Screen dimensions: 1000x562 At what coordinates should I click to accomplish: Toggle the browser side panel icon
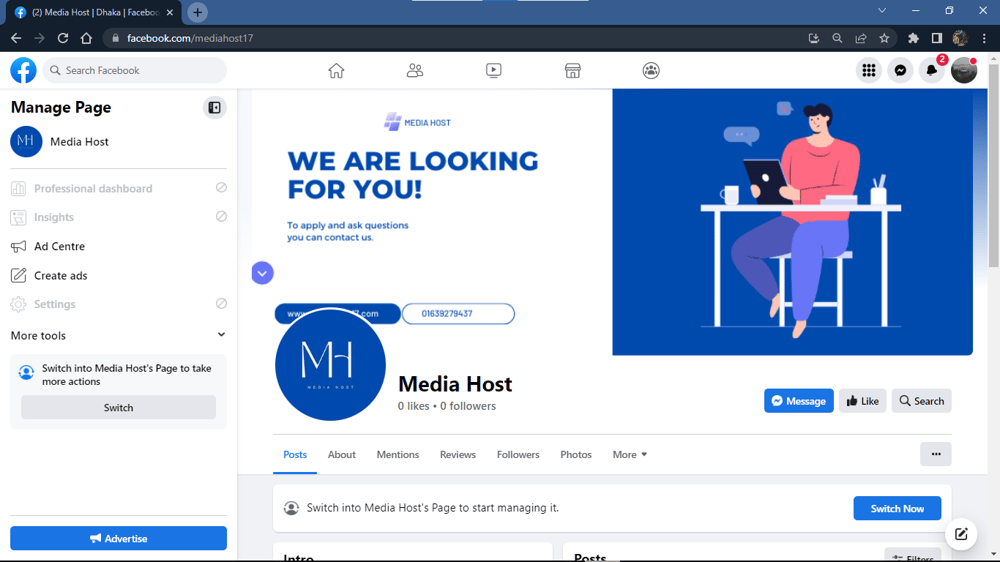pyautogui.click(x=937, y=38)
